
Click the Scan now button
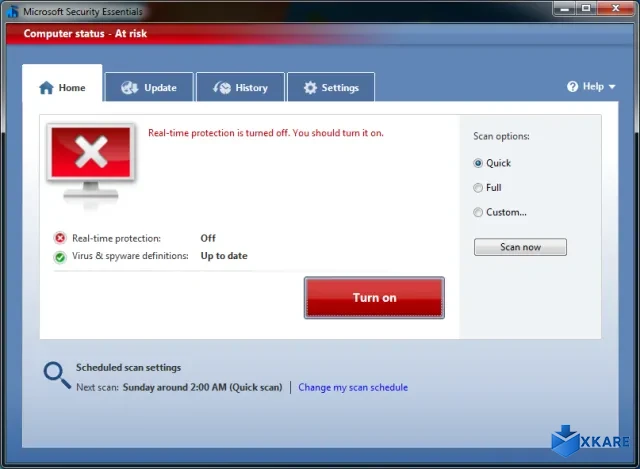pyautogui.click(x=520, y=247)
